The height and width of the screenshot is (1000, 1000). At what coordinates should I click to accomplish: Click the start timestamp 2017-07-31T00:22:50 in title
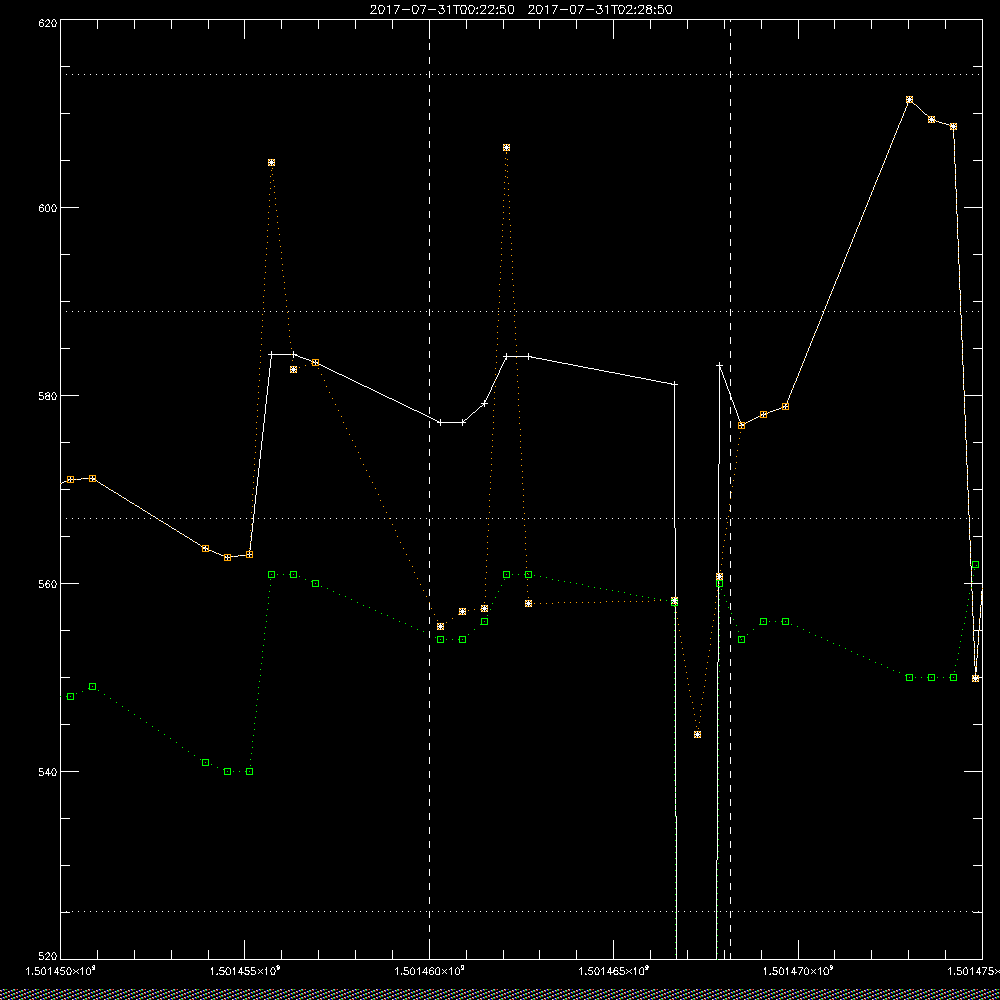(x=442, y=10)
